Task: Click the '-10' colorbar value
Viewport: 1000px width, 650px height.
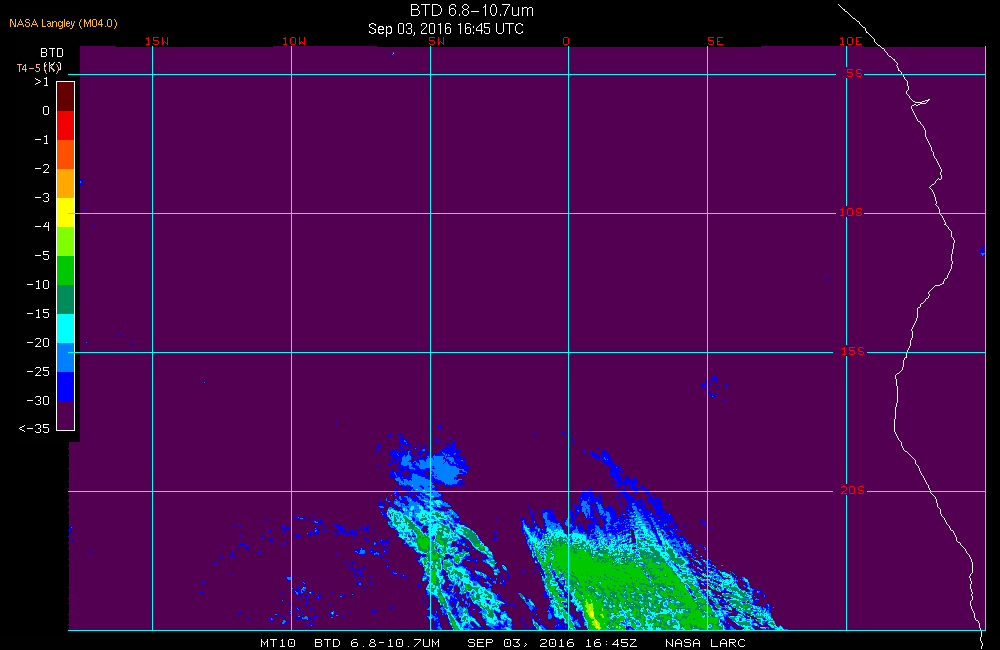Action: pyautogui.click(x=38, y=284)
